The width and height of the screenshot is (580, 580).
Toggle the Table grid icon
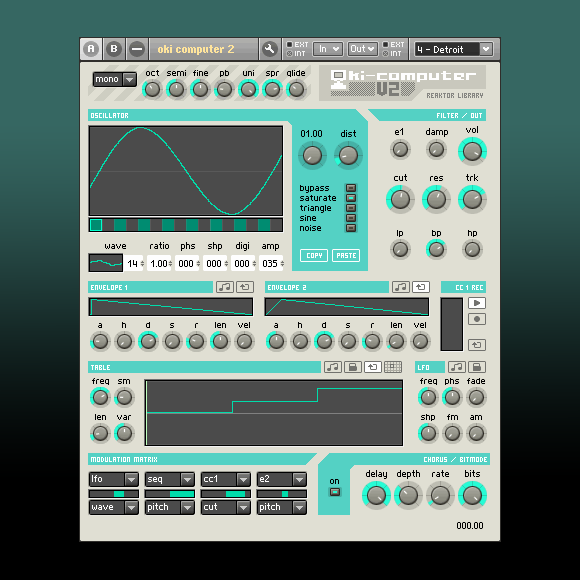393,367
